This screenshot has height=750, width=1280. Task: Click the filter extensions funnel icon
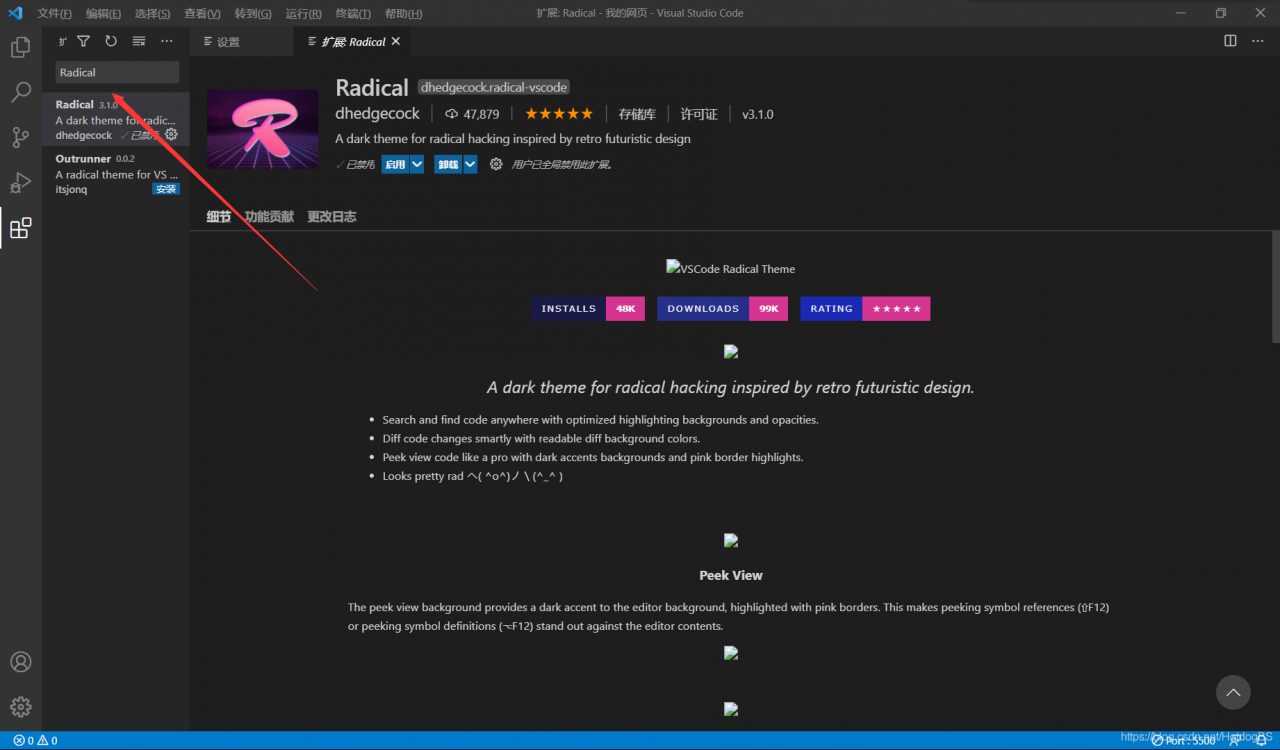click(84, 41)
